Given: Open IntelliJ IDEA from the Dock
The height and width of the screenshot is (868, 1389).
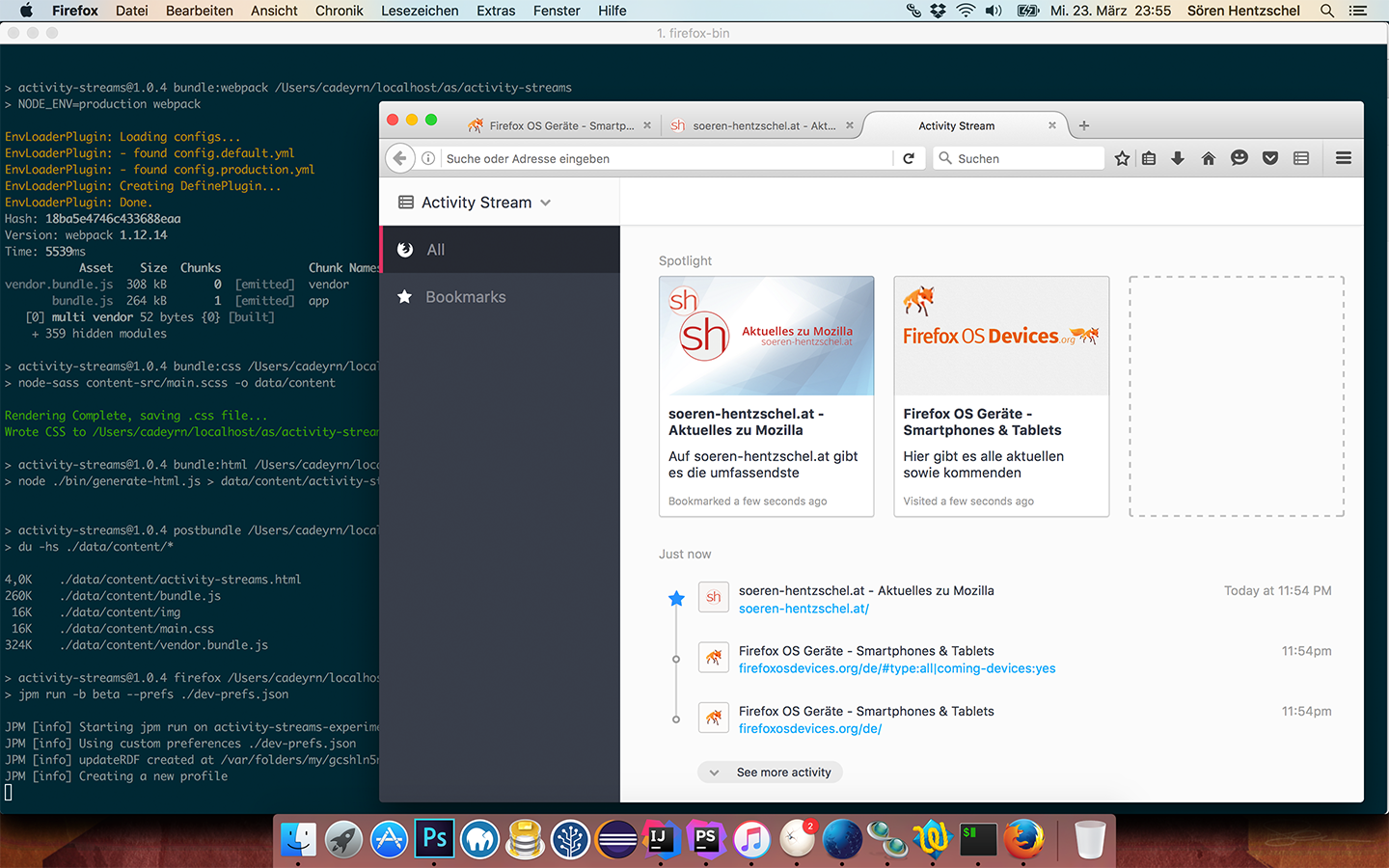Looking at the screenshot, I should click(x=661, y=839).
